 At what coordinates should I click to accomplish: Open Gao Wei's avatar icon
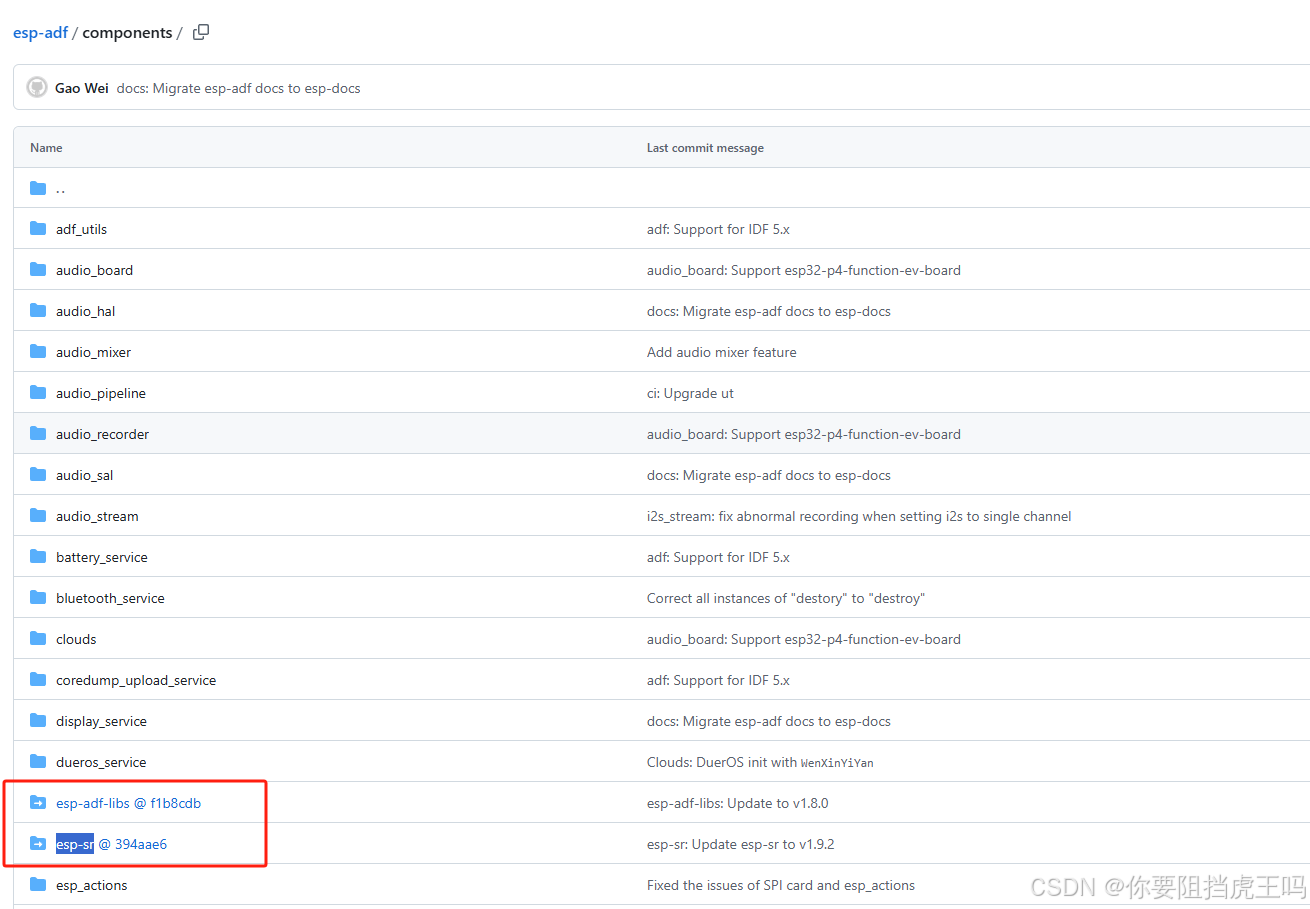coord(37,88)
